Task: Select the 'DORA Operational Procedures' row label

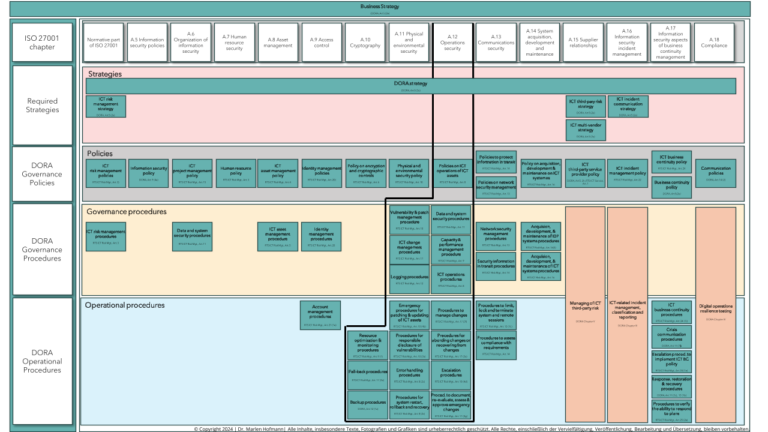Action: click(x=42, y=361)
